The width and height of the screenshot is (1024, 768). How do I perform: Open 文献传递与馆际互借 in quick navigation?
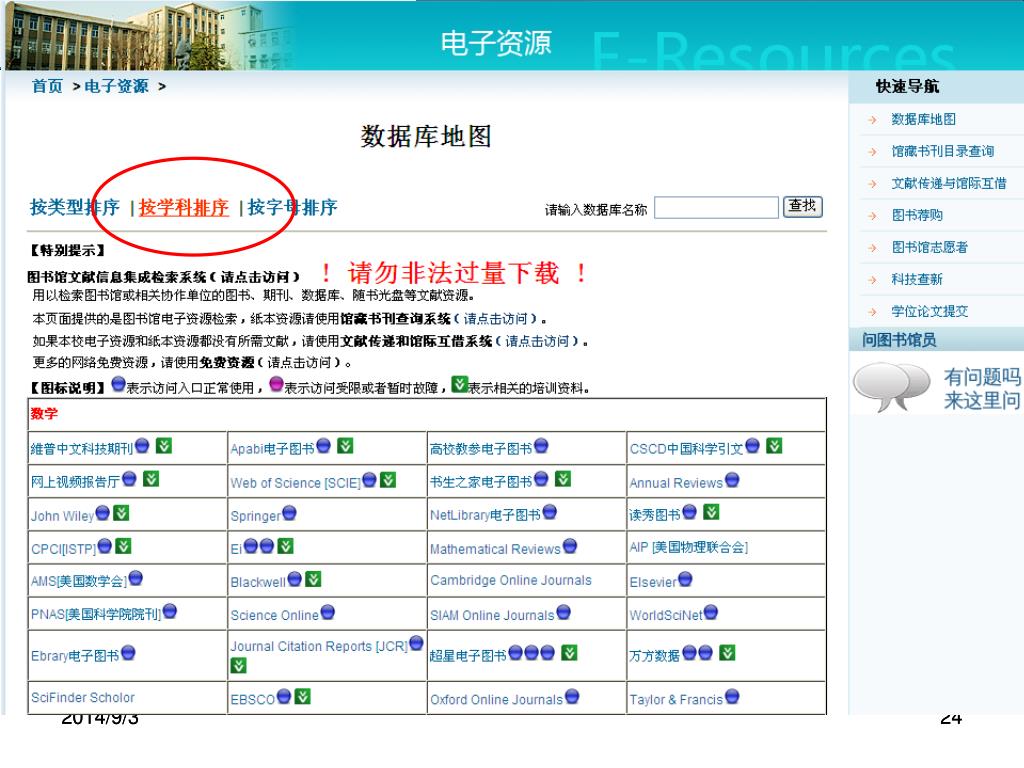[949, 184]
